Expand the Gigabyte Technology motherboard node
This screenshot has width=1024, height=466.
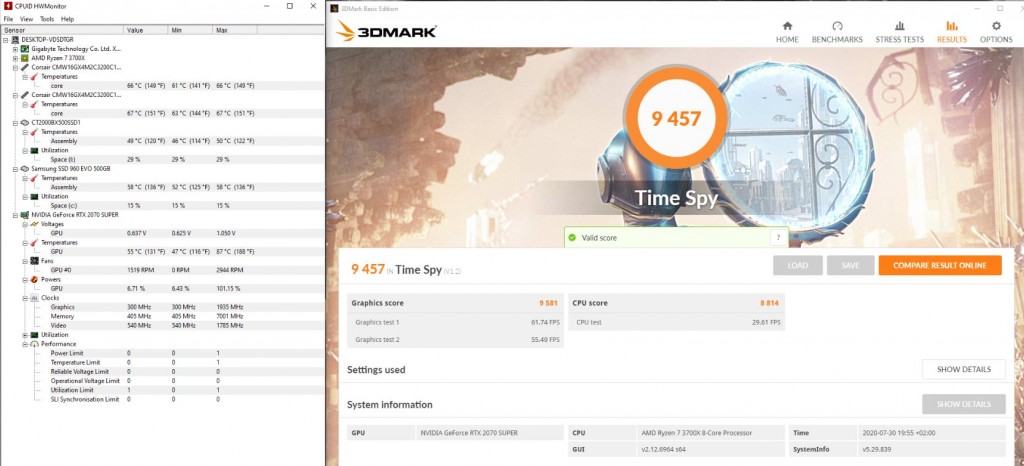coord(16,48)
